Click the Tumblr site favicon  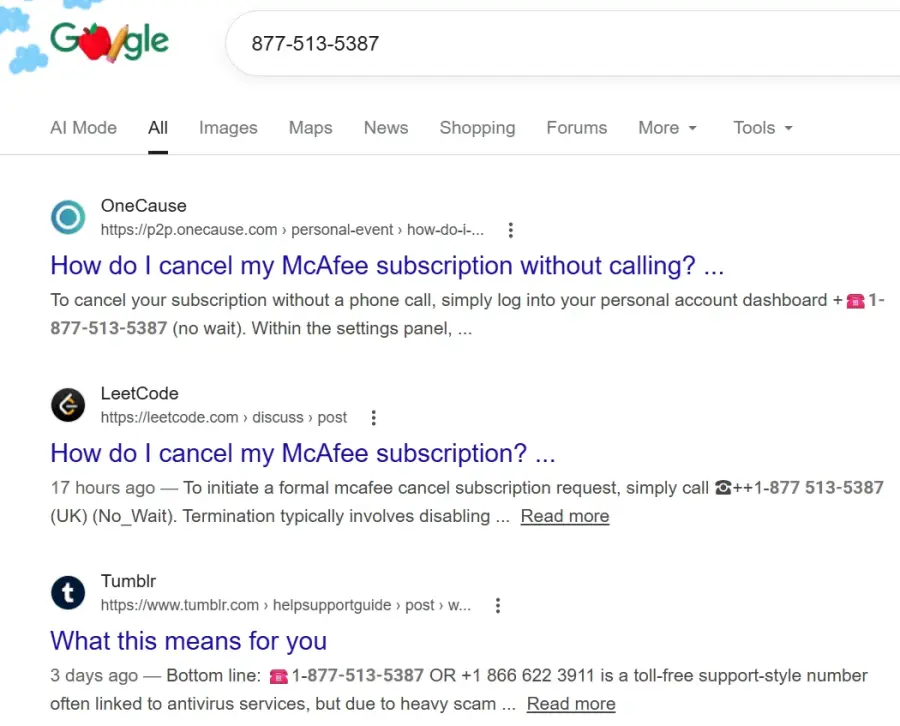(68, 592)
